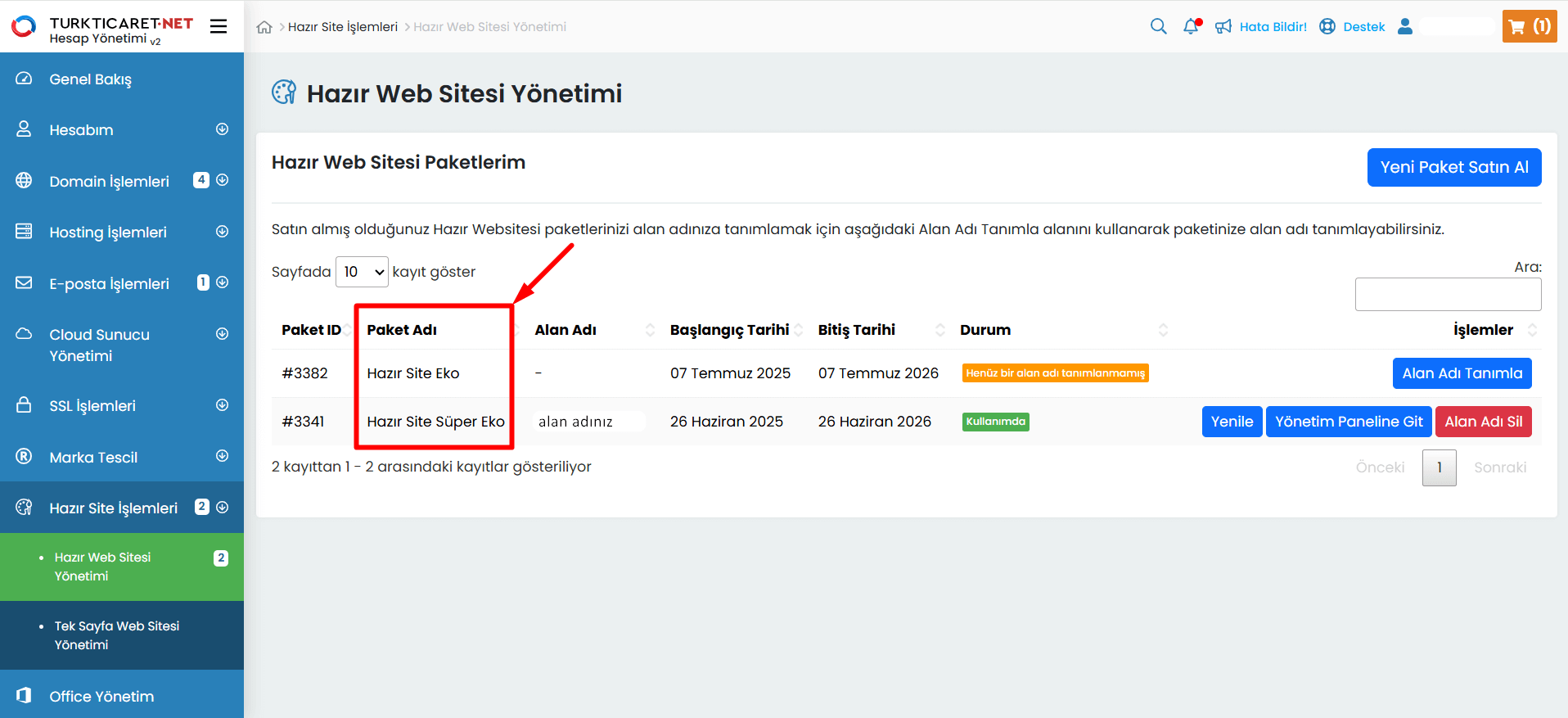
Task: Open the records-per-page dropdown
Action: coord(362,272)
